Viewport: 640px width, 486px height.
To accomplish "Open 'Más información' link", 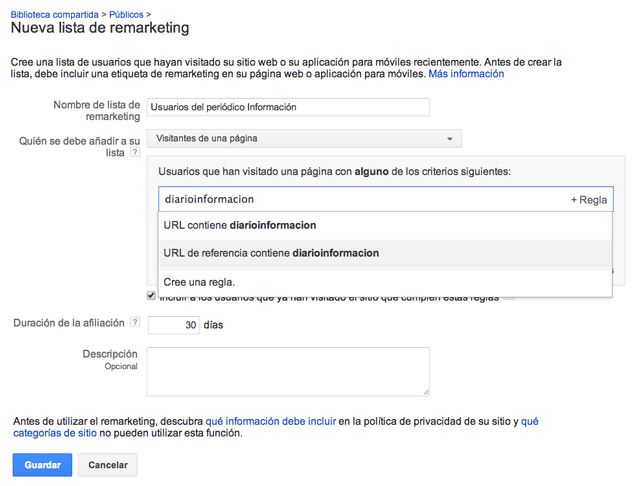I will pyautogui.click(x=466, y=74).
